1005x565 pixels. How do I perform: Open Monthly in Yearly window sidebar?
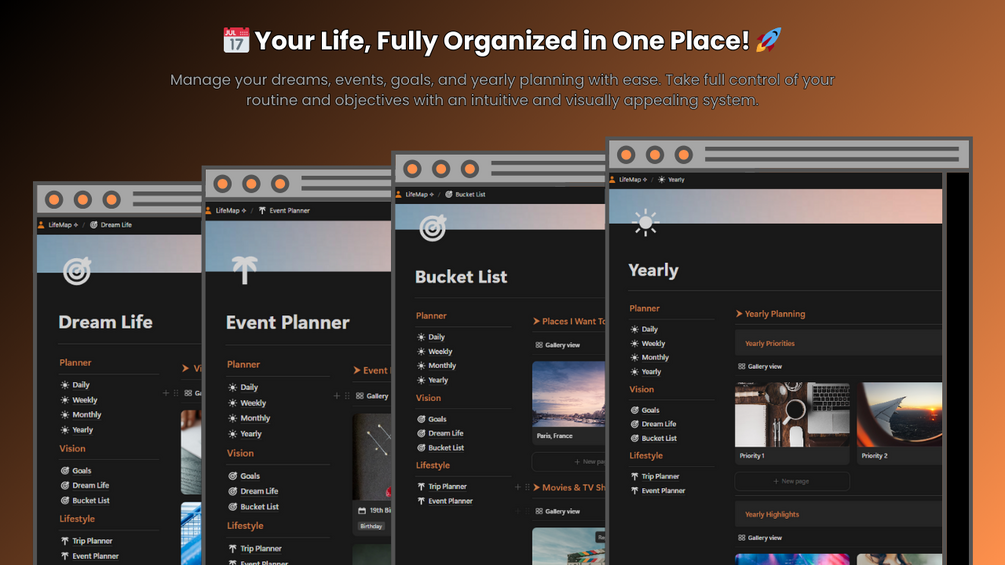click(x=655, y=357)
